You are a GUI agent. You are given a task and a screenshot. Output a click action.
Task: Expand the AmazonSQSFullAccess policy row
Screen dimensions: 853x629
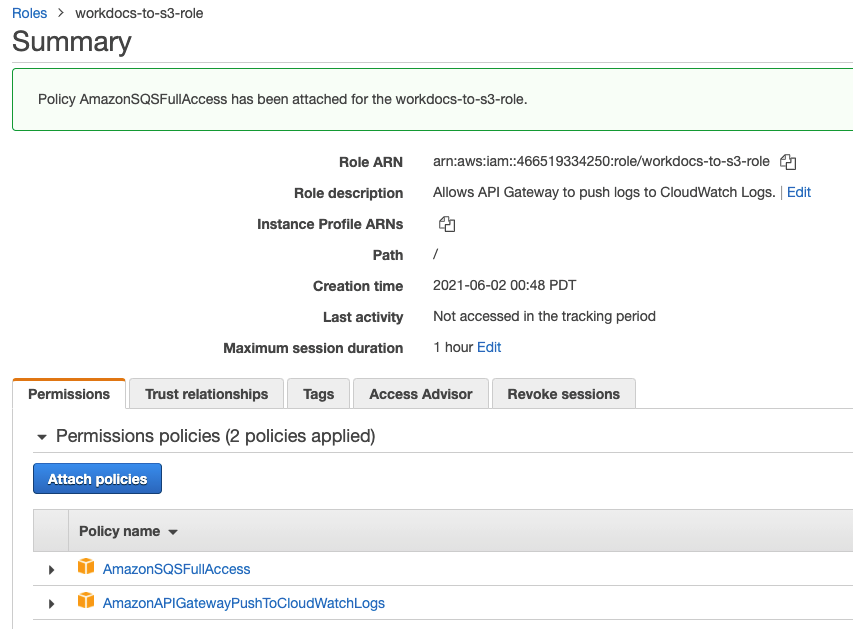pyautogui.click(x=51, y=568)
